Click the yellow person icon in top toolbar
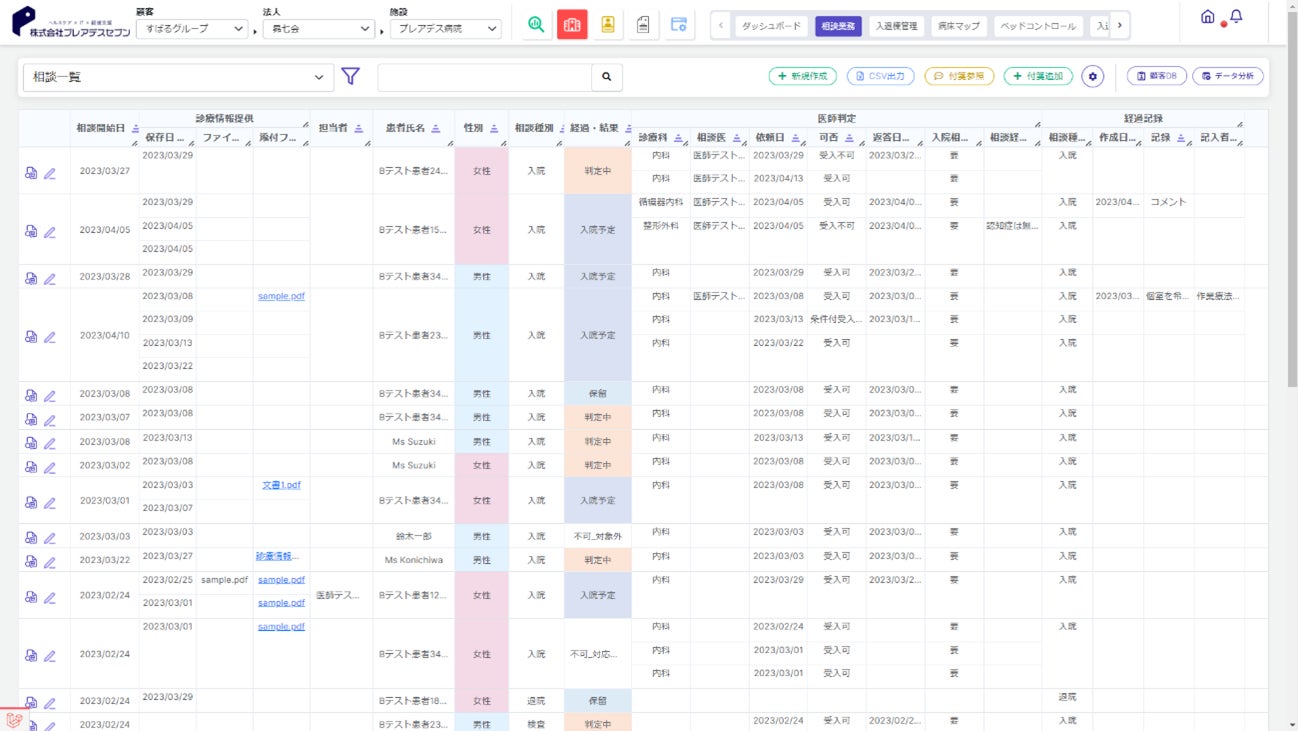 tap(607, 25)
